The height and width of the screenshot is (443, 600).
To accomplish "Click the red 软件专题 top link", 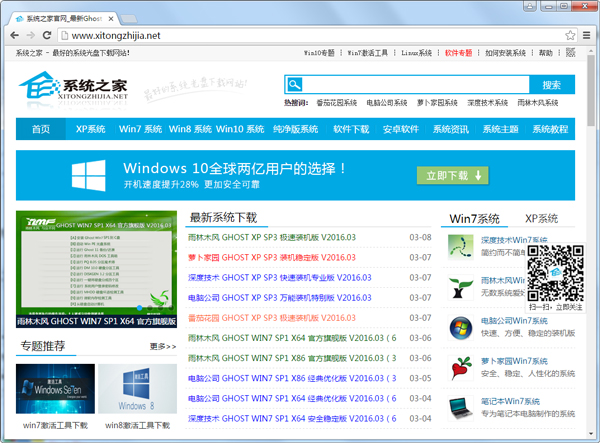I will point(458,53).
